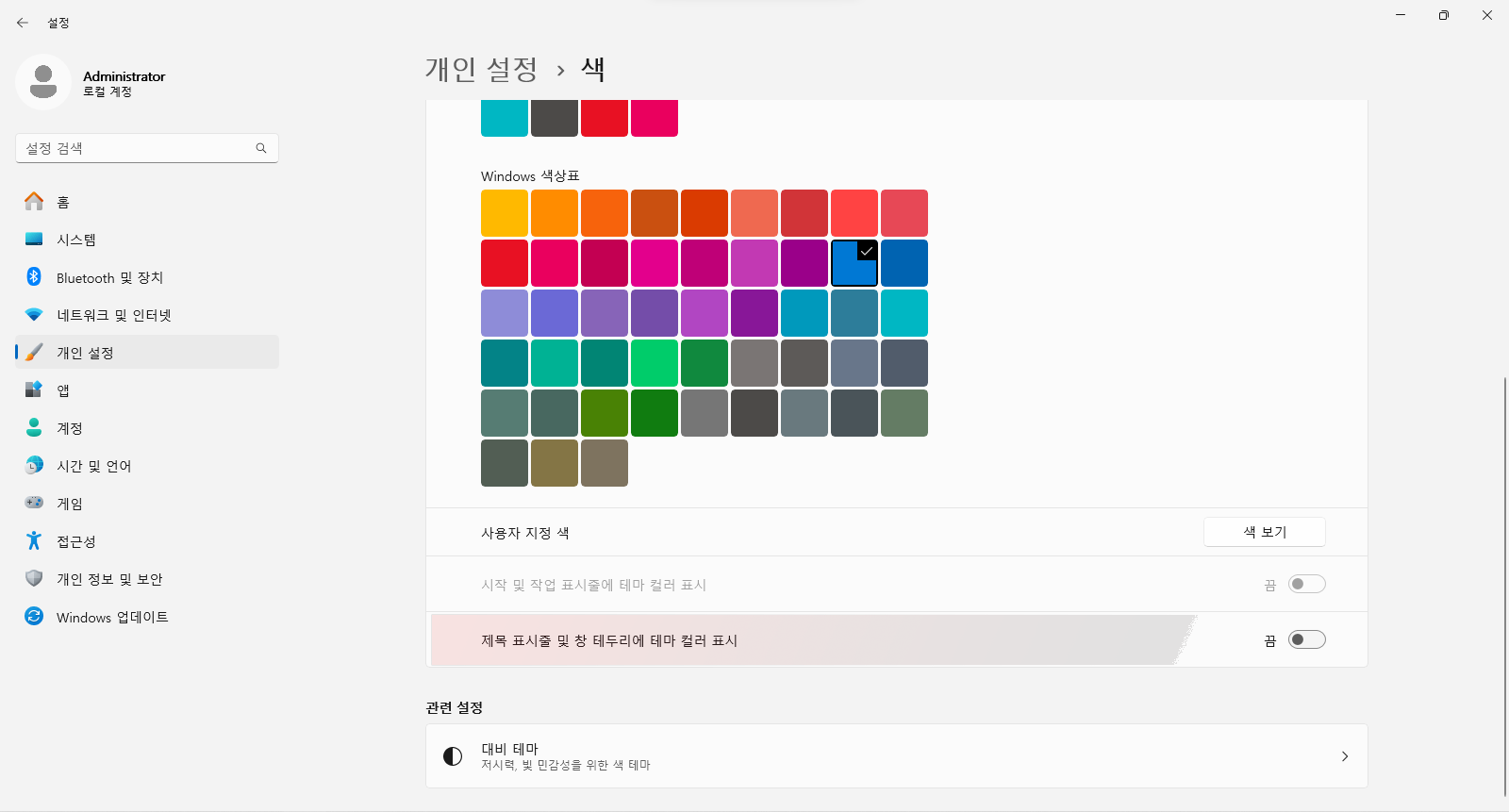The image size is (1509, 812).
Task: Click the Administrator account name
Action: point(124,76)
